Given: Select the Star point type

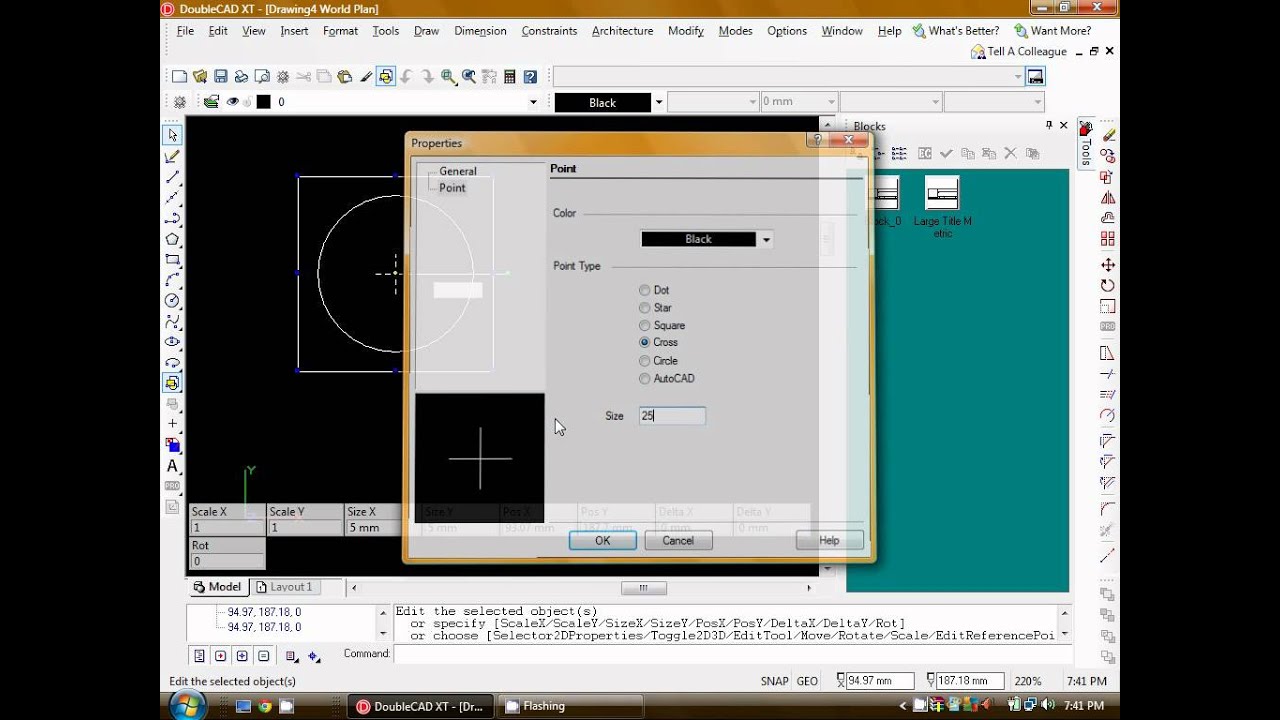Looking at the screenshot, I should coord(644,308).
